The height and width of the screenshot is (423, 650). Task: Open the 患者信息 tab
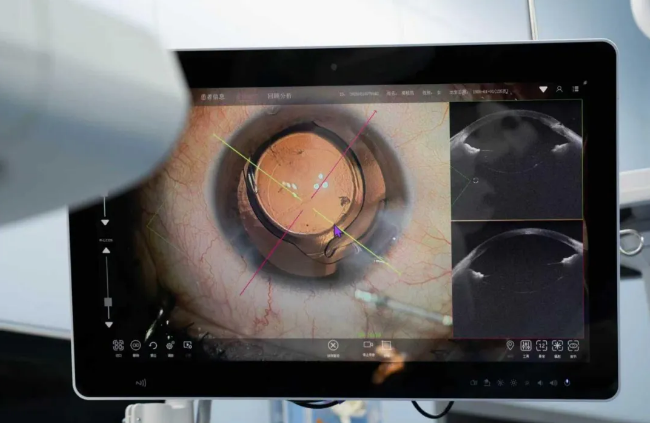coord(213,97)
